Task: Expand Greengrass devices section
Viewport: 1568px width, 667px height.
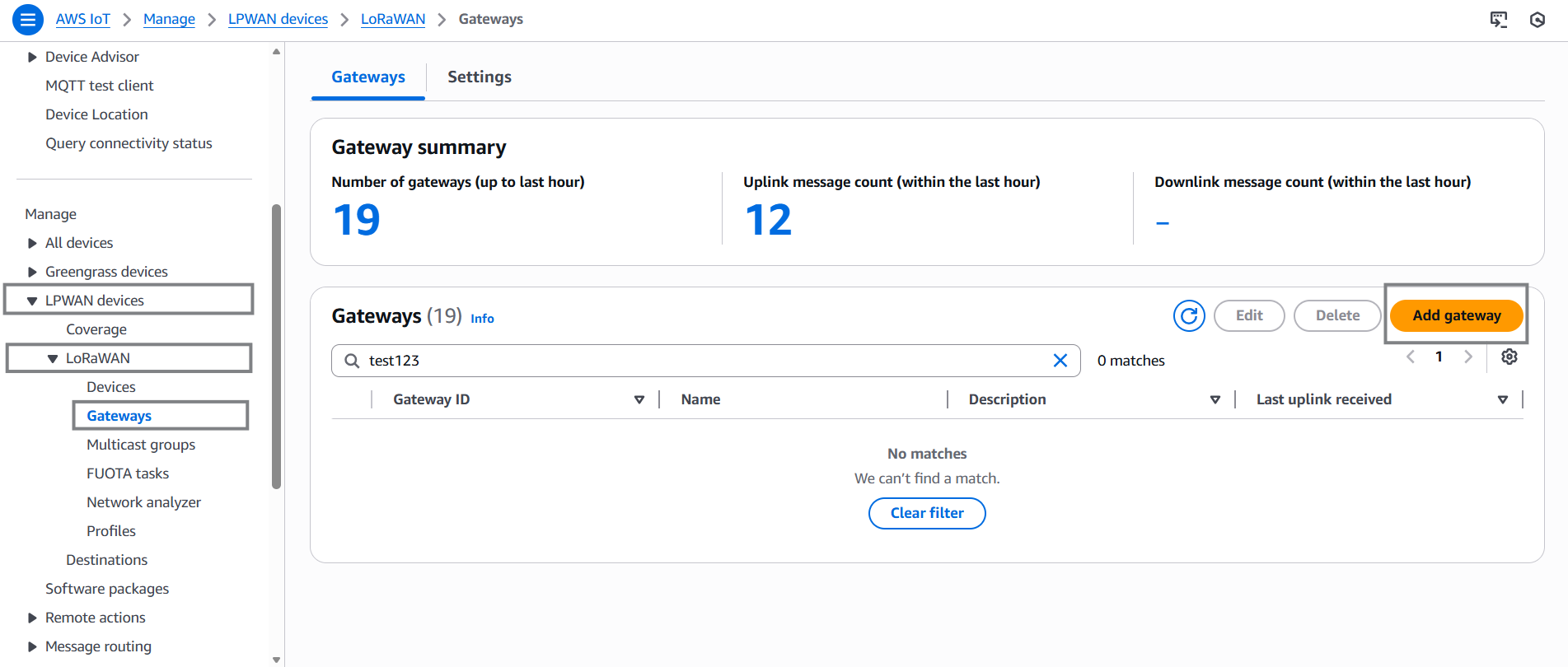Action: pos(32,272)
